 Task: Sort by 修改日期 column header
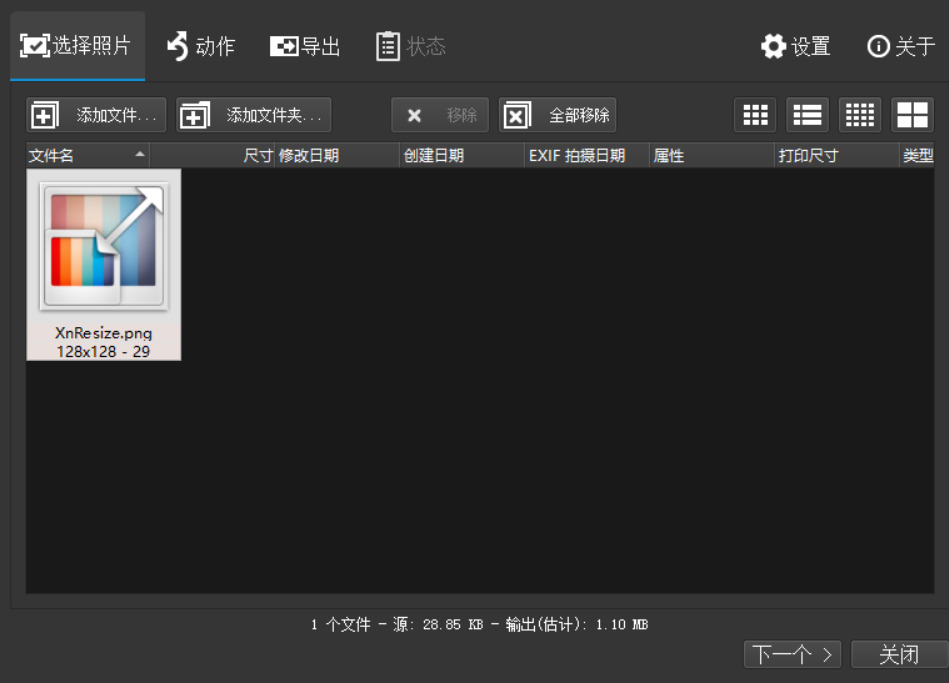coord(337,156)
